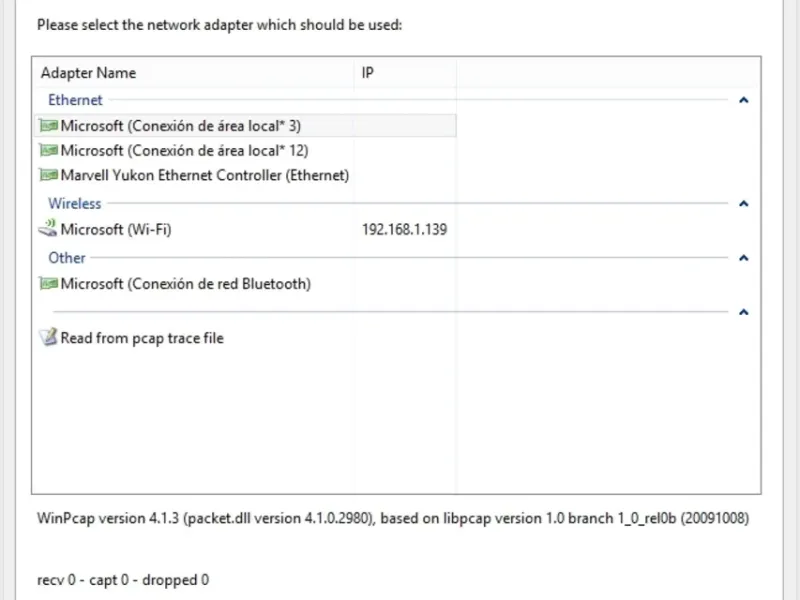
Task: Choose Read from pcap trace file
Action: 245,338
